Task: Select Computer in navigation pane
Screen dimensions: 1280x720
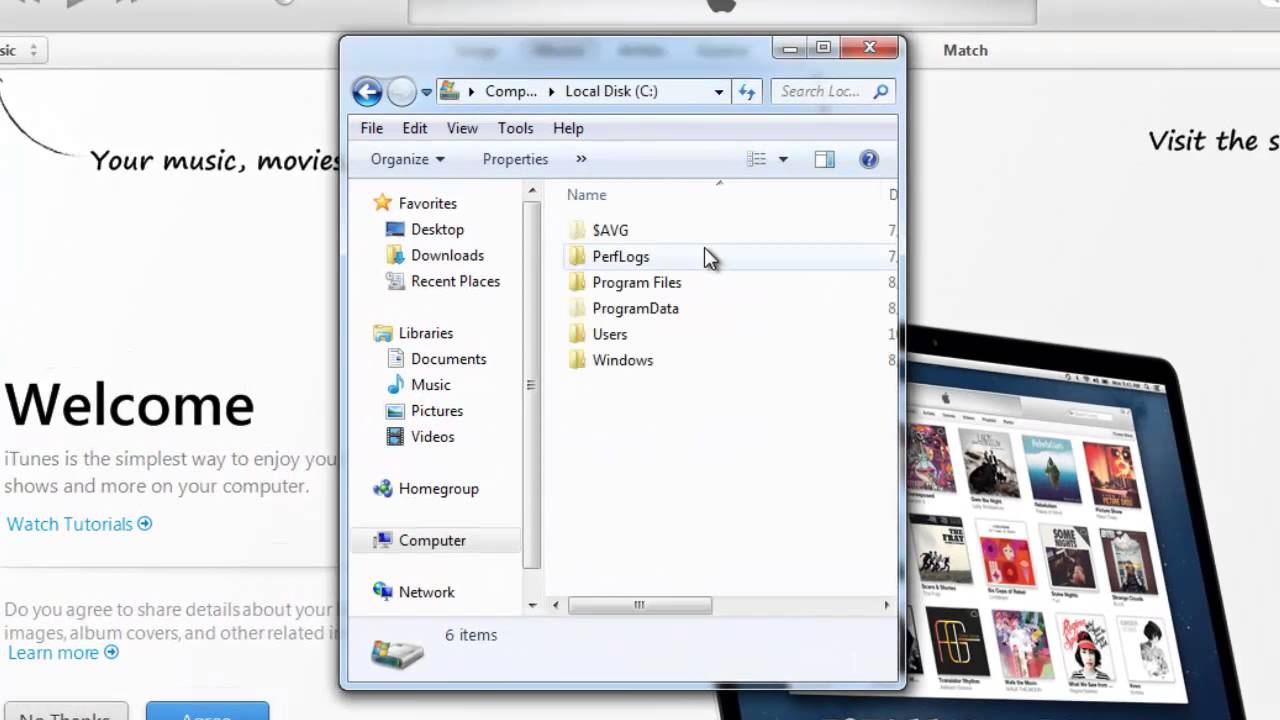Action: 432,541
